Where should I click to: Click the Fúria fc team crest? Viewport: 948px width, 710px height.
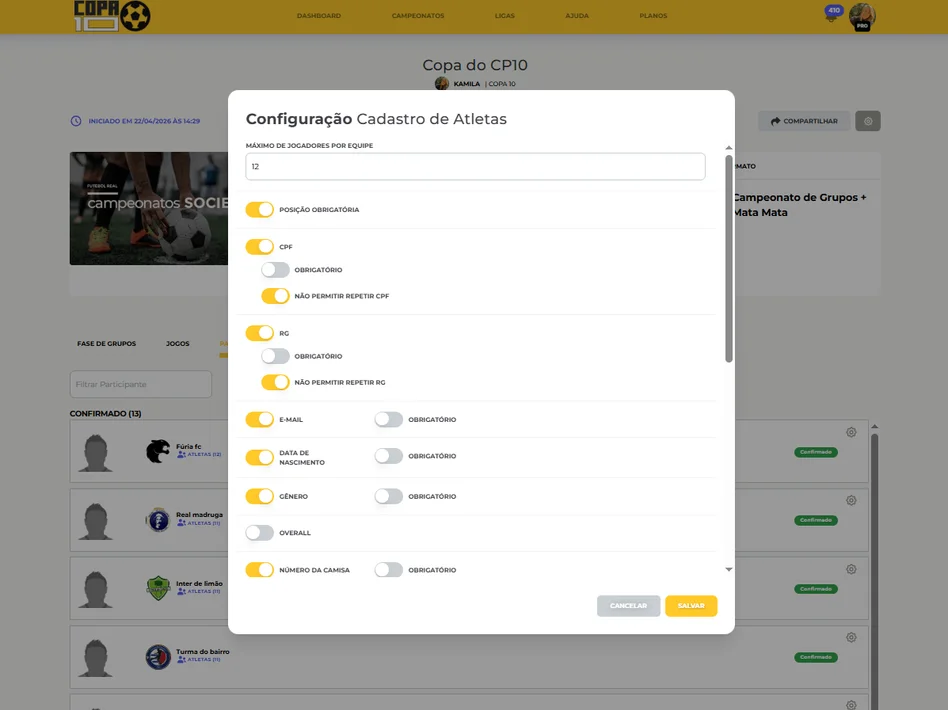point(158,451)
